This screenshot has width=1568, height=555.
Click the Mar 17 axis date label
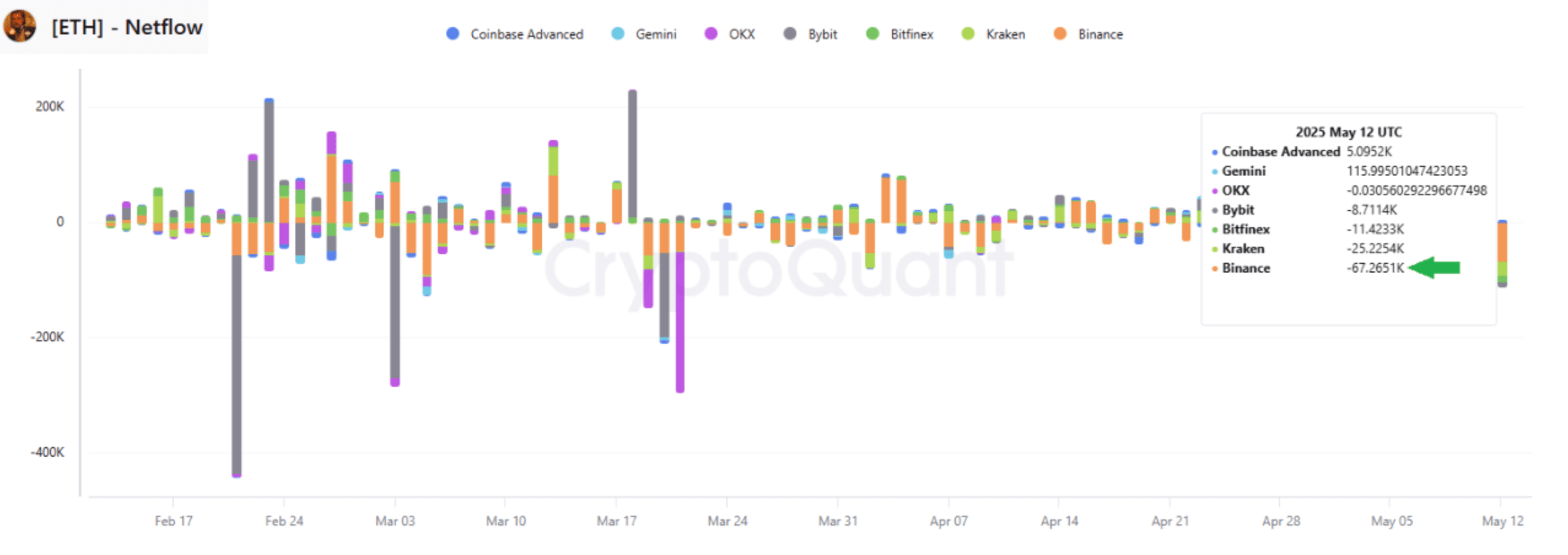[x=616, y=521]
